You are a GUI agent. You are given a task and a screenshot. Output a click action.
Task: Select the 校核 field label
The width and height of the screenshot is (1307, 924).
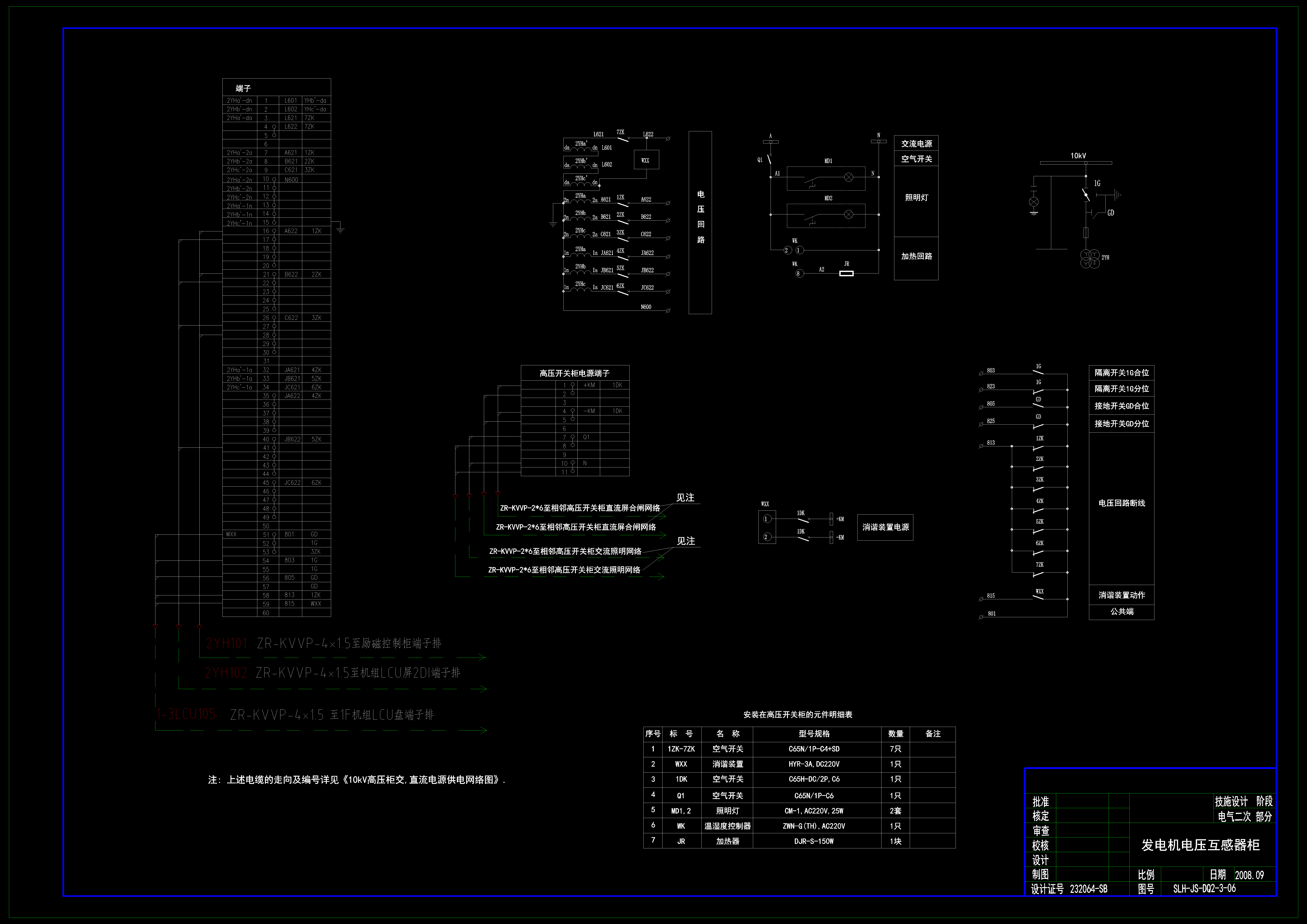1041,845
